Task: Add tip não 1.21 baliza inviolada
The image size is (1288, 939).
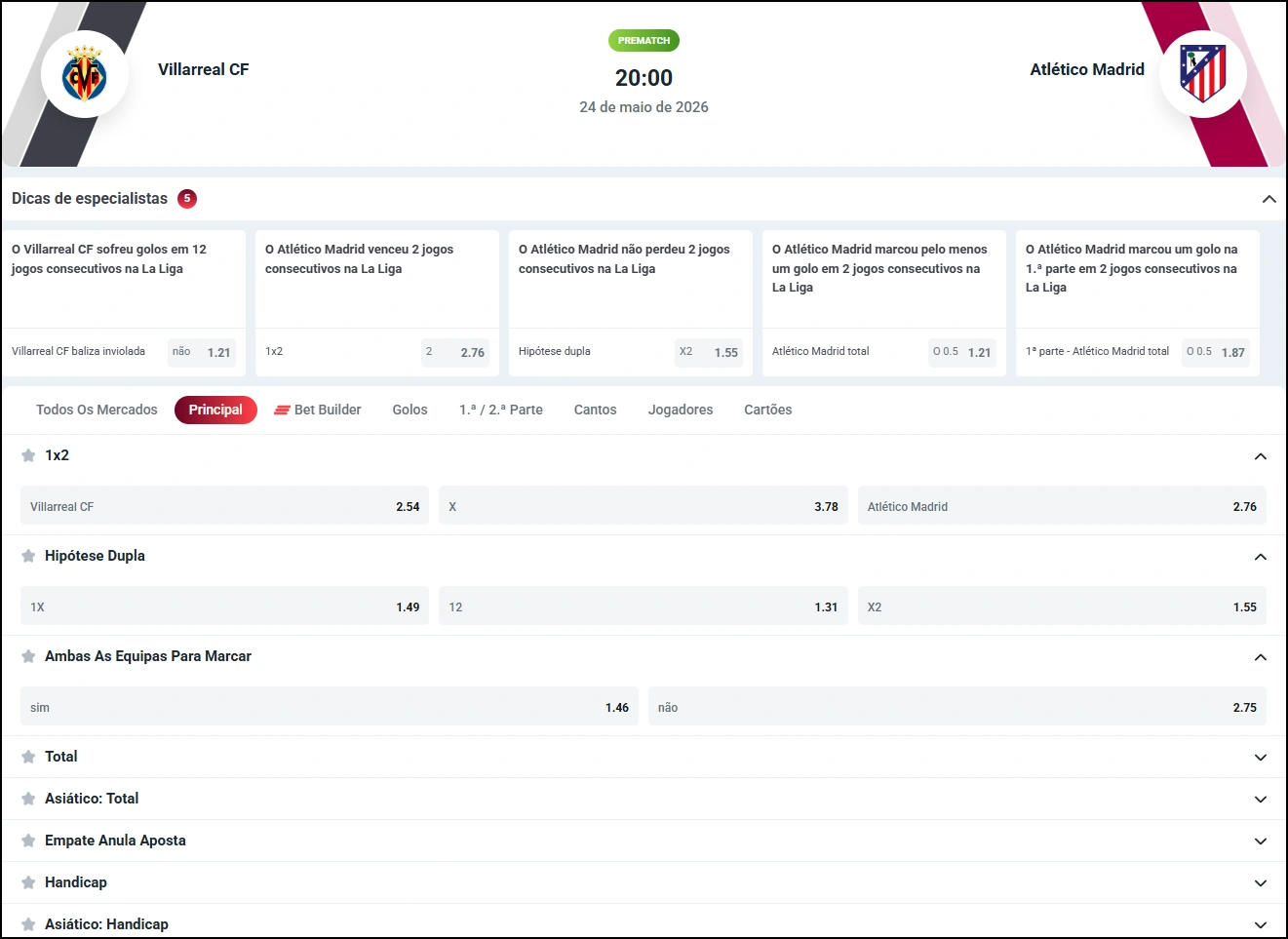Action: 202,352
